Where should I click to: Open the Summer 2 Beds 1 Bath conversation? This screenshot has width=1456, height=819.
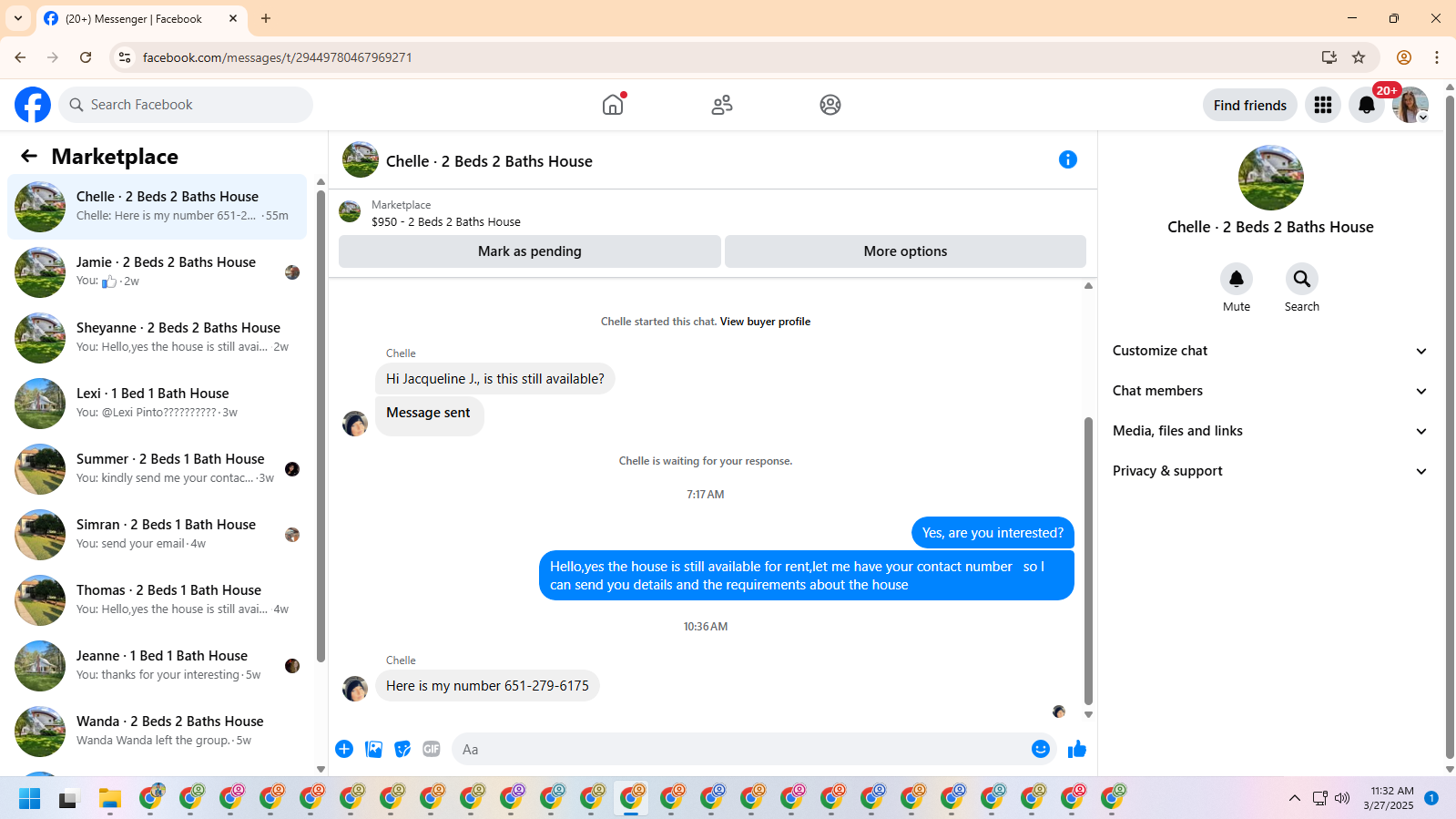(158, 469)
